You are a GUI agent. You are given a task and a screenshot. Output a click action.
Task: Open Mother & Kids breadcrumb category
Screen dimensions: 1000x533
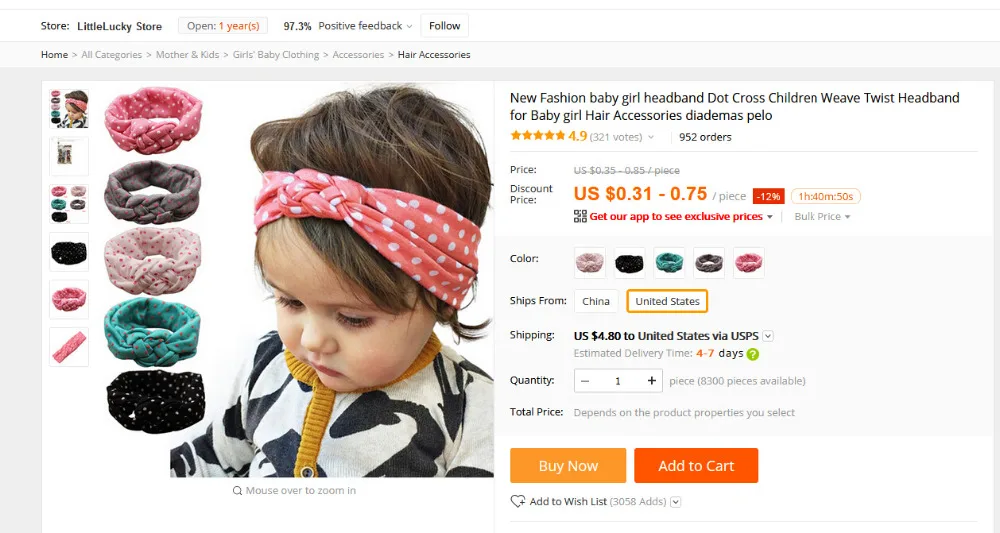pyautogui.click(x=188, y=55)
